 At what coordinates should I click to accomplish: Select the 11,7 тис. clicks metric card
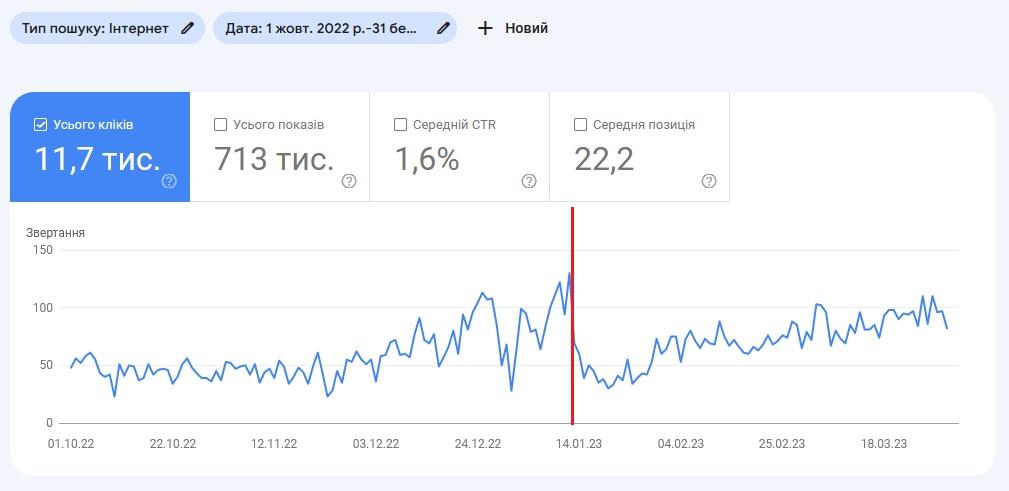tap(100, 147)
